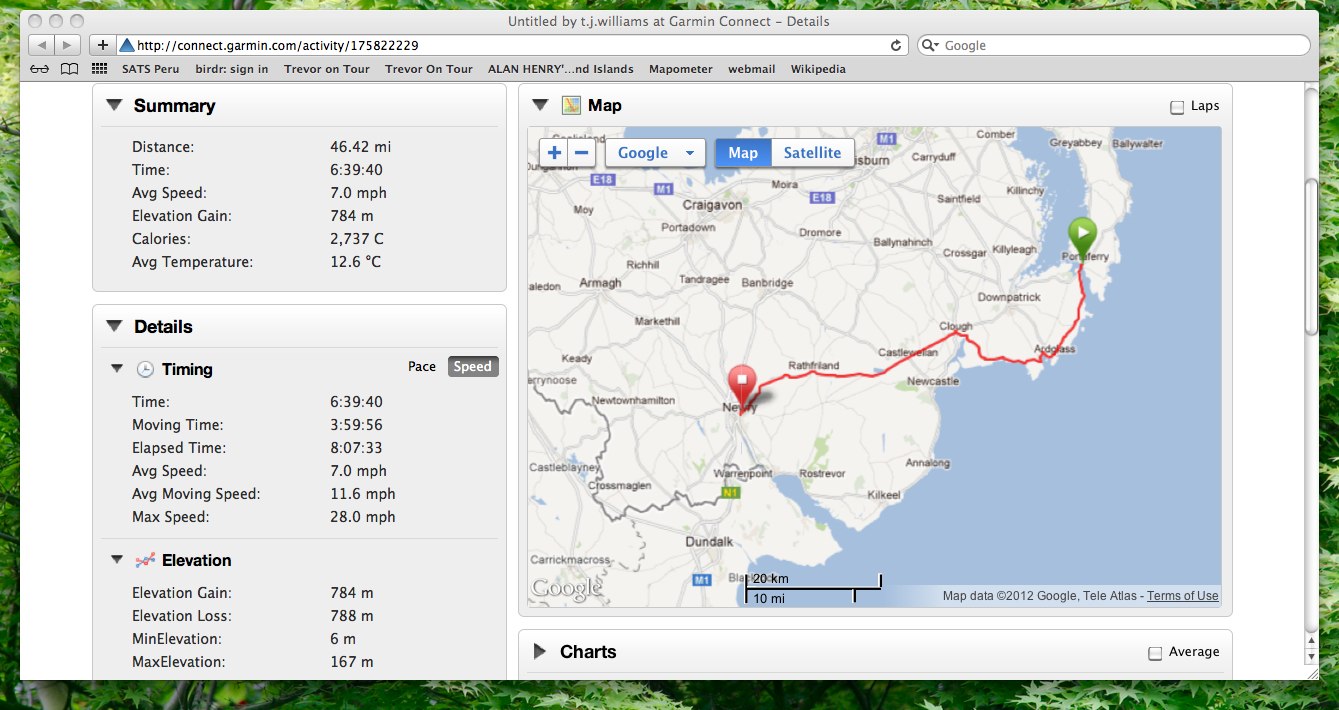The width and height of the screenshot is (1339, 710).
Task: Click the add bookmark plus button
Action: (x=102, y=45)
